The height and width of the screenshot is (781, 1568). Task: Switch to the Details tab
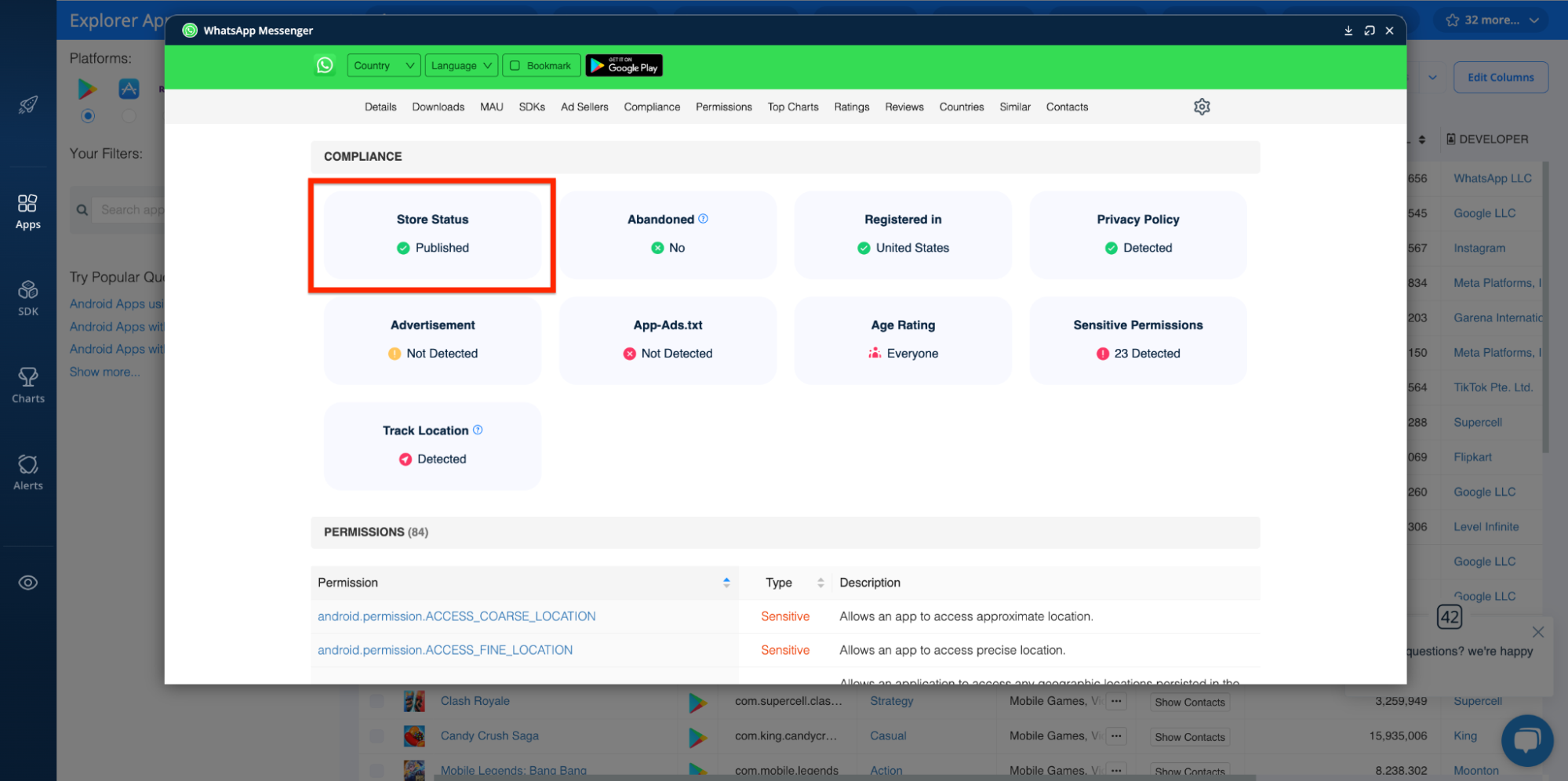[380, 107]
